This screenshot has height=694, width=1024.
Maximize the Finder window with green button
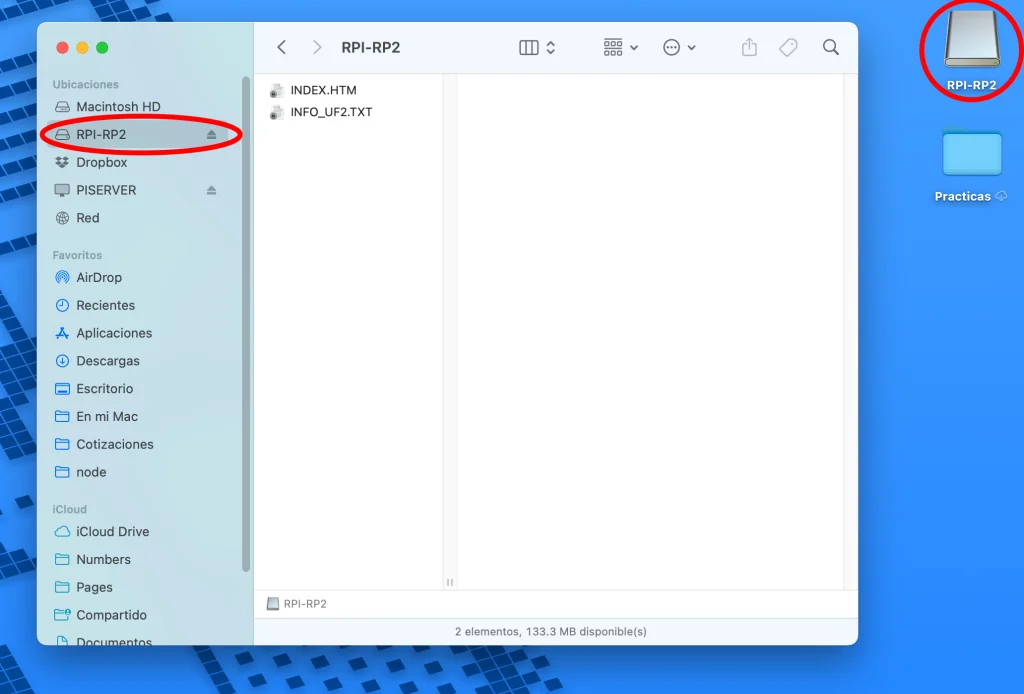click(102, 48)
